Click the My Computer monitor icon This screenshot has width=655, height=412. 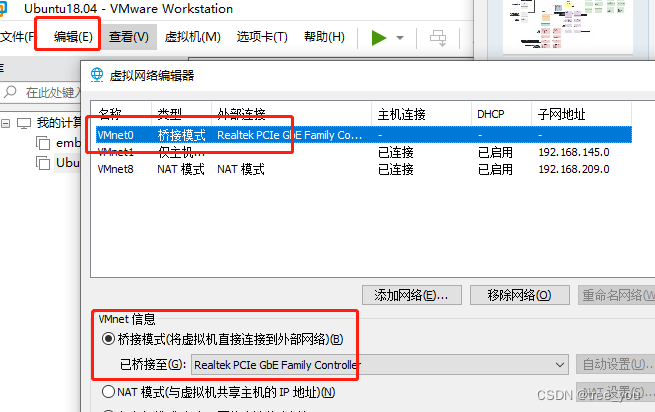tap(24, 123)
